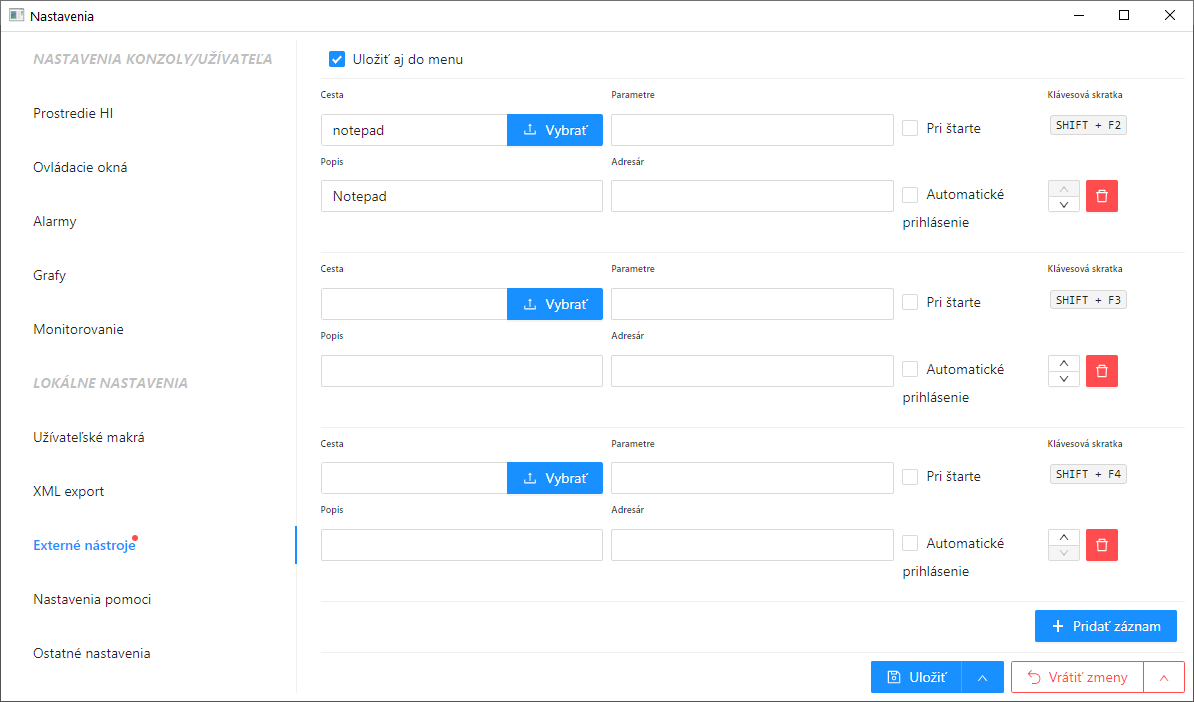Go to the Alarmy settings section

point(55,221)
